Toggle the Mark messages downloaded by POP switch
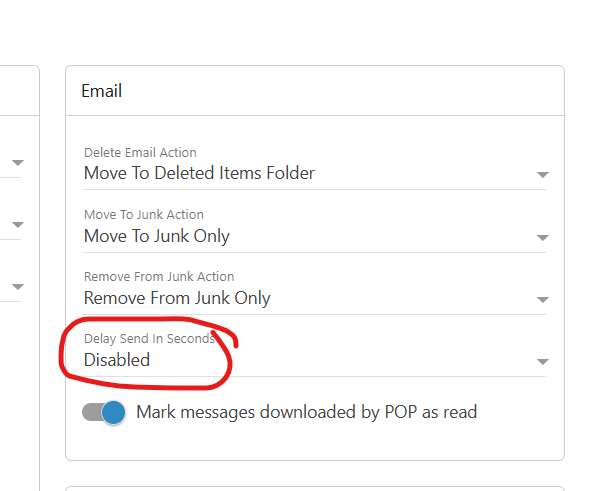The image size is (591, 491). point(104,412)
